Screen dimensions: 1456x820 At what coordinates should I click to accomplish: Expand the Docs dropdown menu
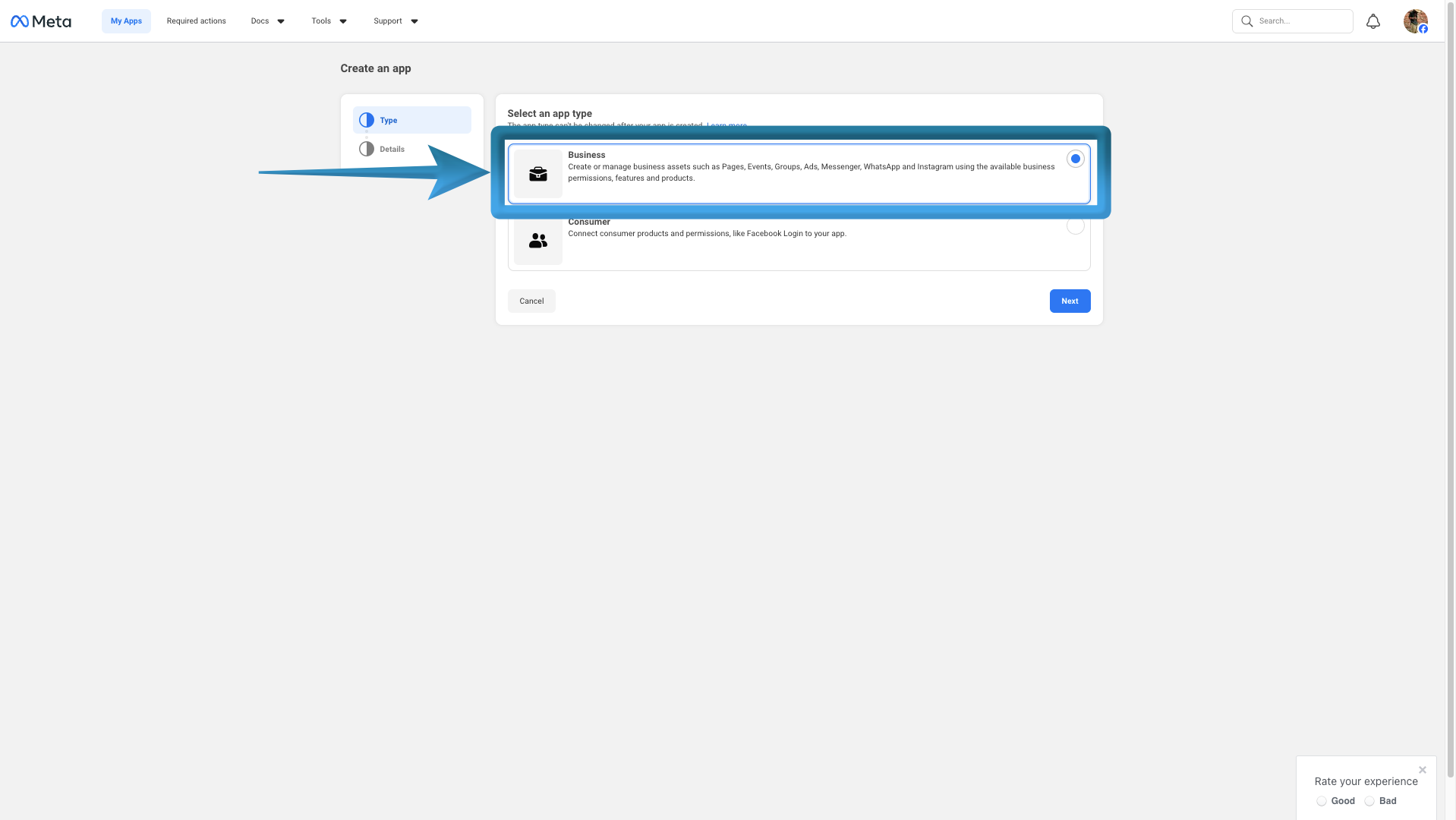[x=268, y=21]
